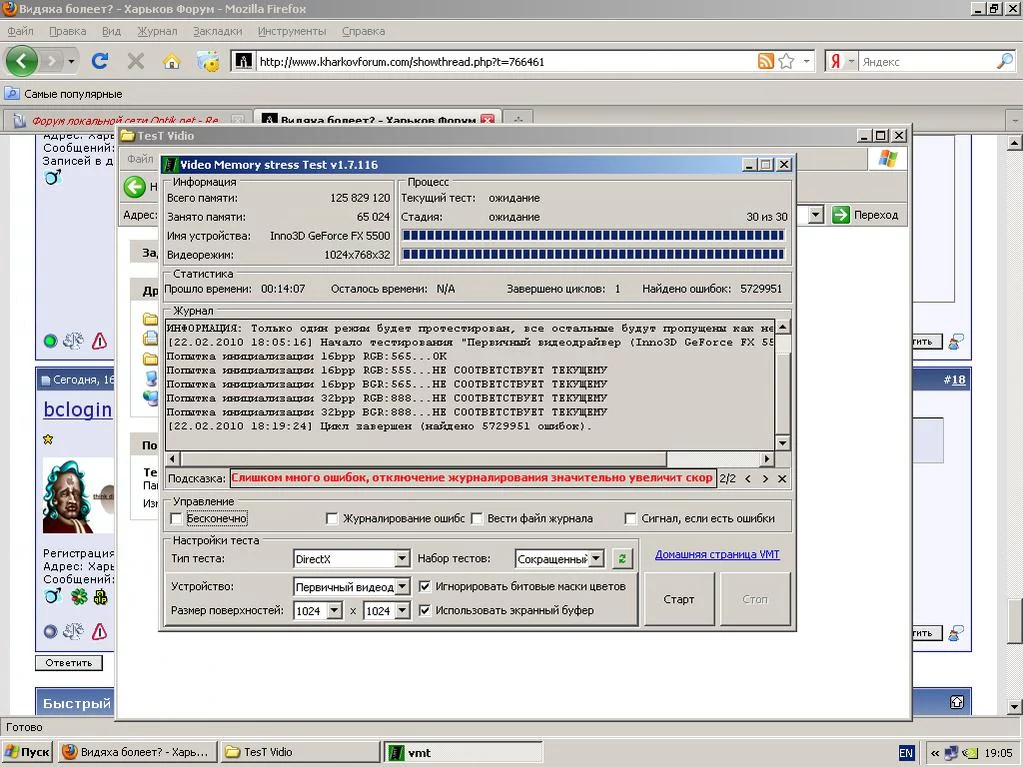Open surface height 1024 dropdown
Viewport: 1023px width, 767px height.
click(x=402, y=610)
